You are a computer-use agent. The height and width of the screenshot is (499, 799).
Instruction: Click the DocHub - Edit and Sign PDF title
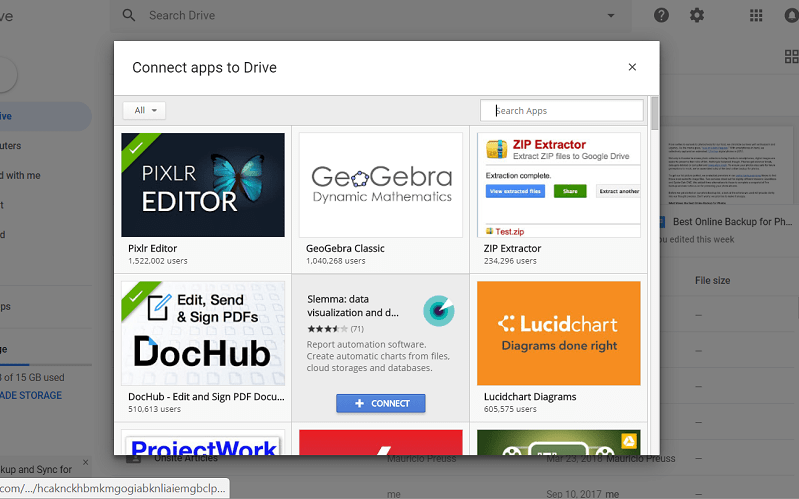pos(206,397)
